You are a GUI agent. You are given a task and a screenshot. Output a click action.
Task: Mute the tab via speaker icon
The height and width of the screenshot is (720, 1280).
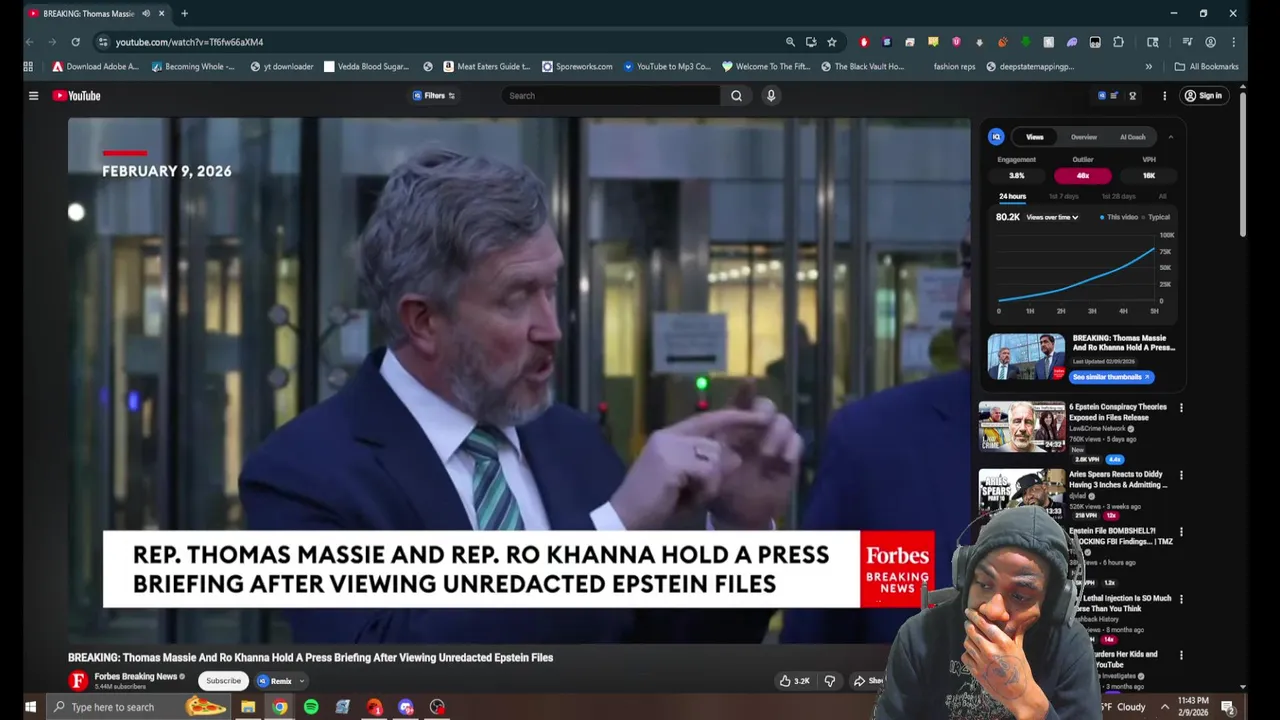tap(146, 13)
